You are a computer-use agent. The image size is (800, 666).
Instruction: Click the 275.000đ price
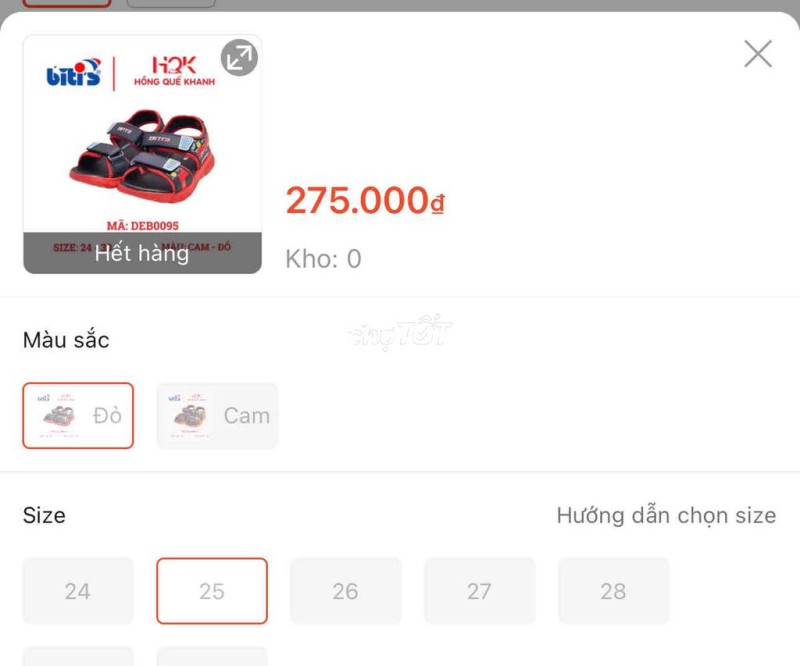pos(365,200)
